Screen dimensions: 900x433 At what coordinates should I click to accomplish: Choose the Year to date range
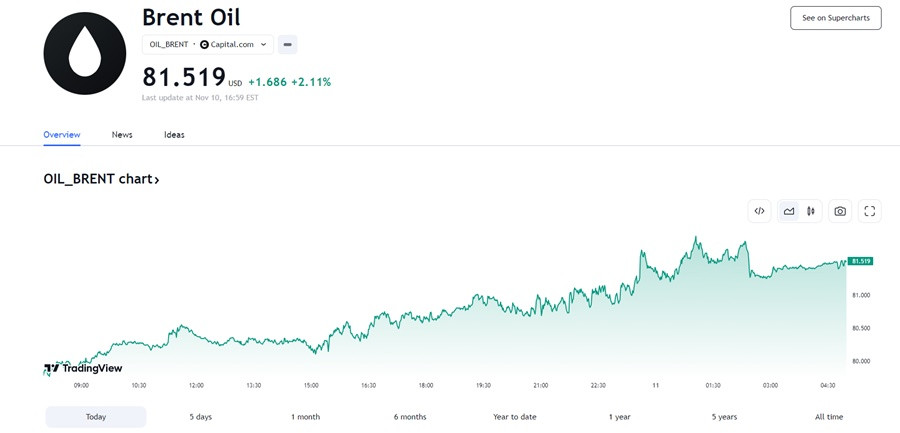pyautogui.click(x=514, y=417)
